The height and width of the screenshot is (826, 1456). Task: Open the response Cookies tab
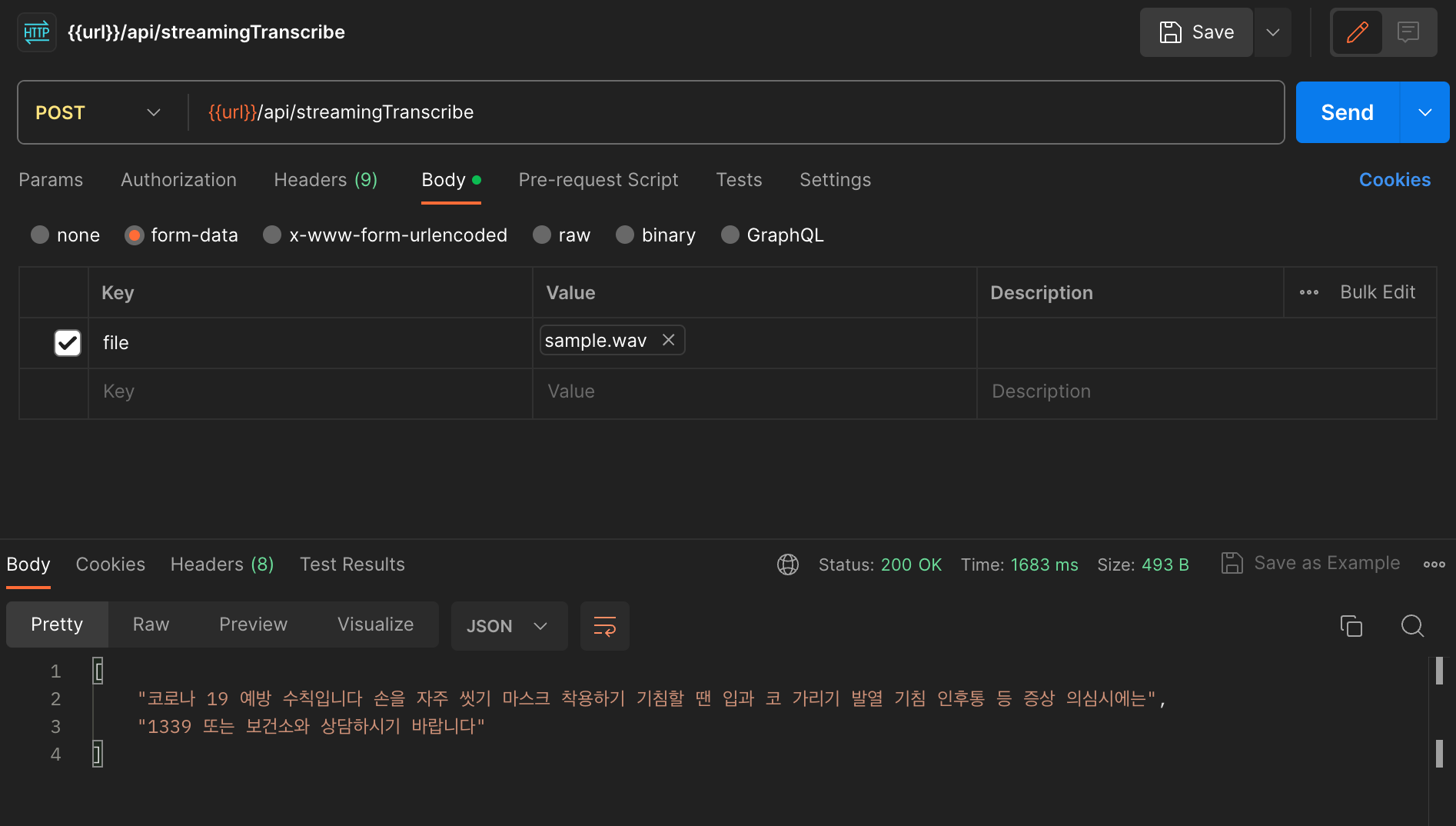click(x=111, y=565)
